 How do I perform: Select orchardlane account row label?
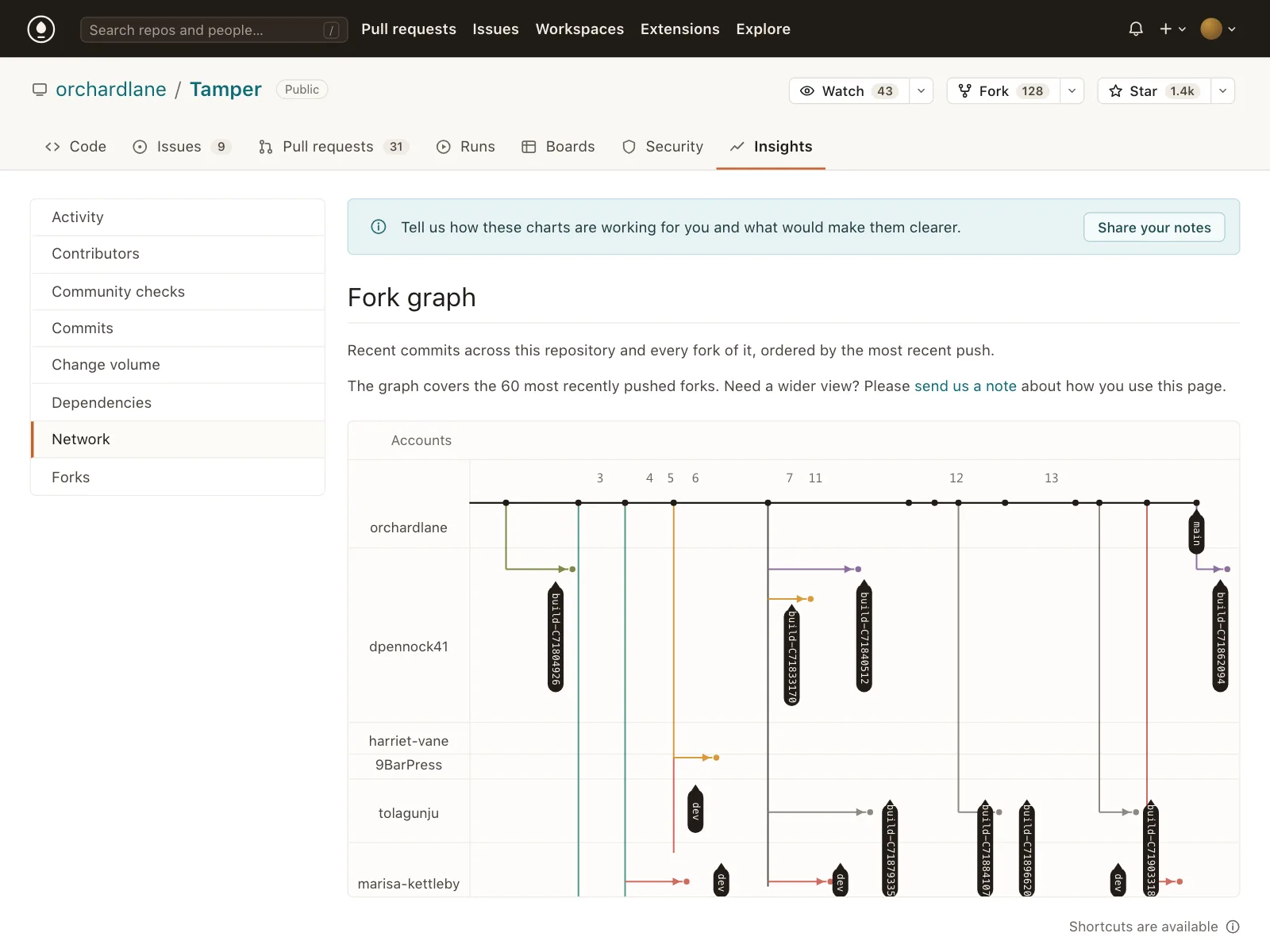coord(409,528)
